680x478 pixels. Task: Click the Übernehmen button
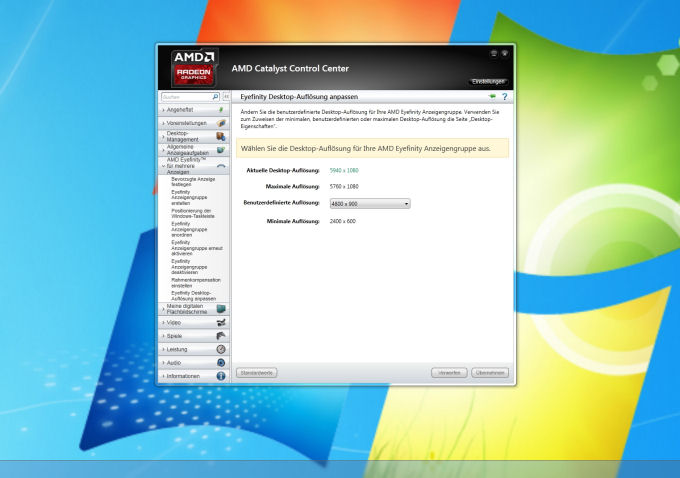coord(490,373)
